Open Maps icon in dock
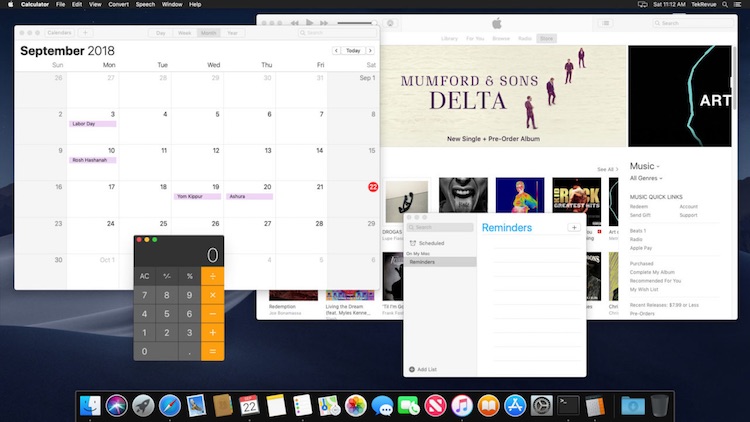This screenshot has width=750, height=422. coord(329,406)
